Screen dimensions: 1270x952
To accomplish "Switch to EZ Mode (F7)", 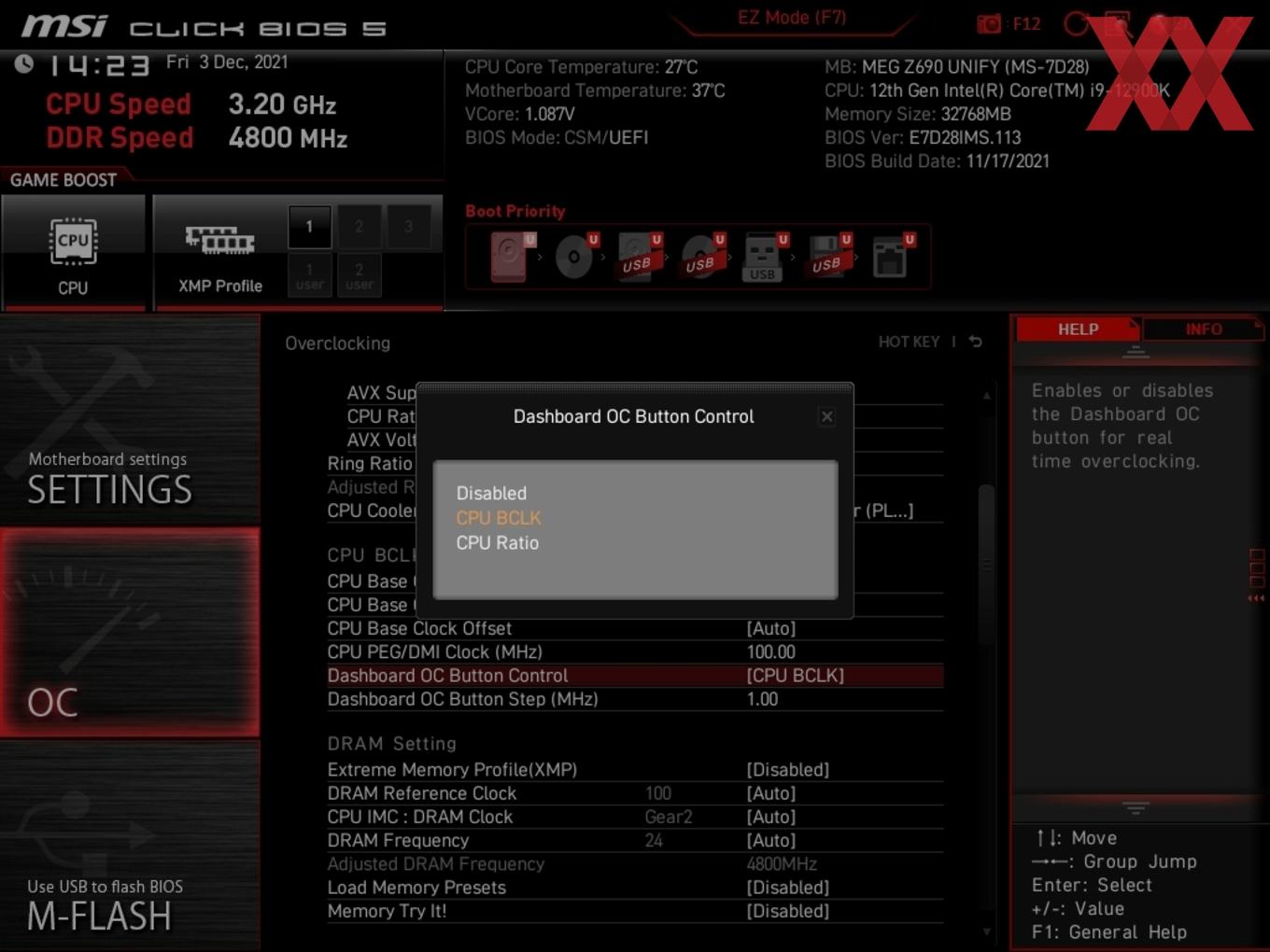I will (x=791, y=18).
